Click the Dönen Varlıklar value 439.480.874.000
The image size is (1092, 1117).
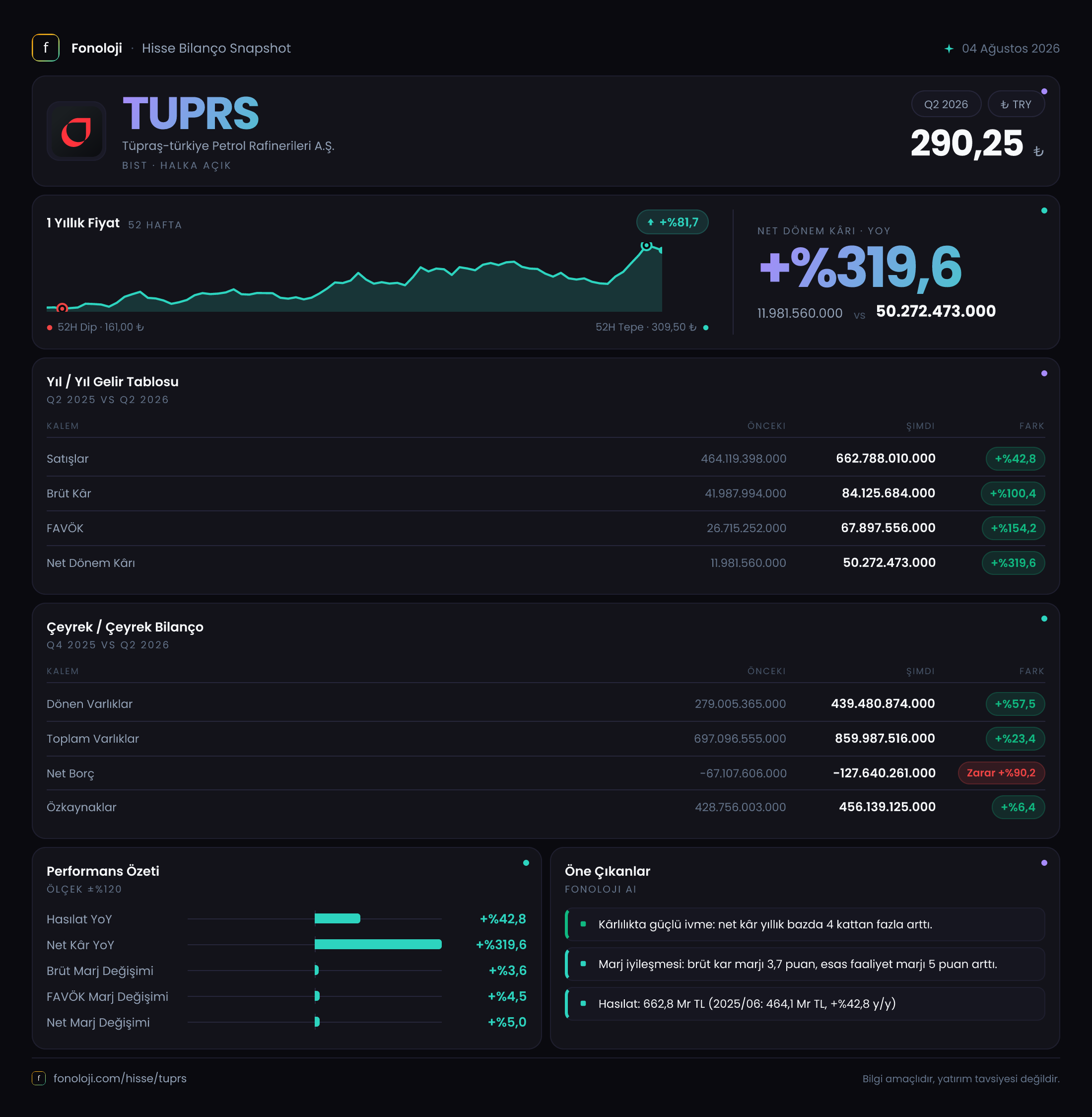tap(883, 704)
